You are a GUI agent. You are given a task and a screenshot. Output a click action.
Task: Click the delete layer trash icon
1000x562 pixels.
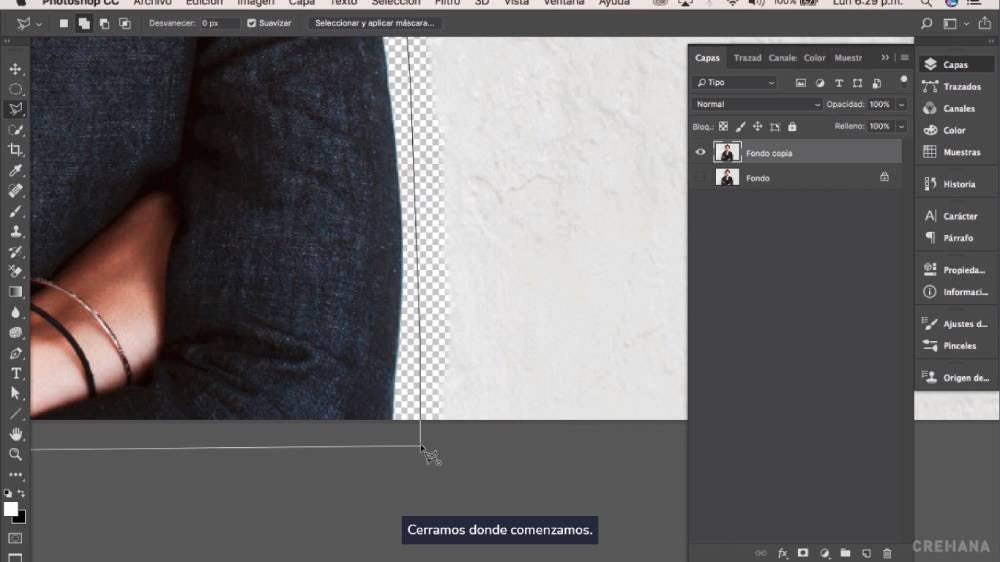tap(887, 553)
